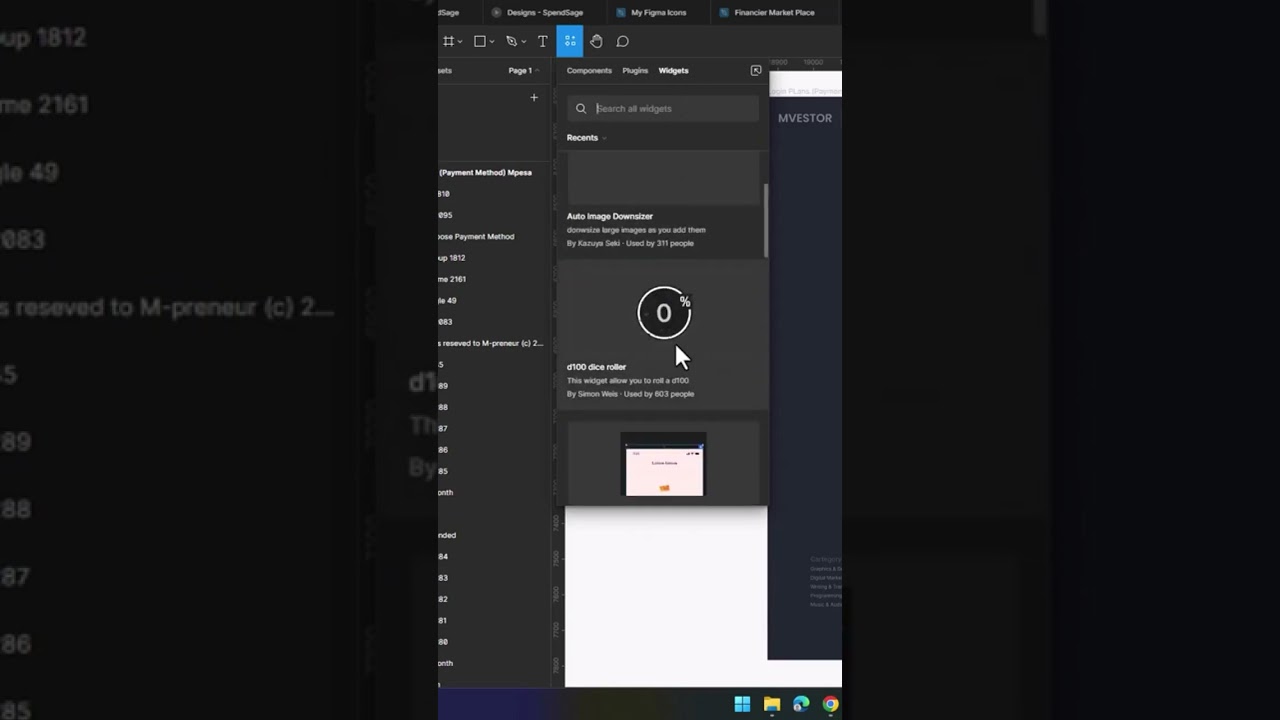Select the Rectangle shape tool
This screenshot has width=1280, height=720.
pyautogui.click(x=480, y=41)
